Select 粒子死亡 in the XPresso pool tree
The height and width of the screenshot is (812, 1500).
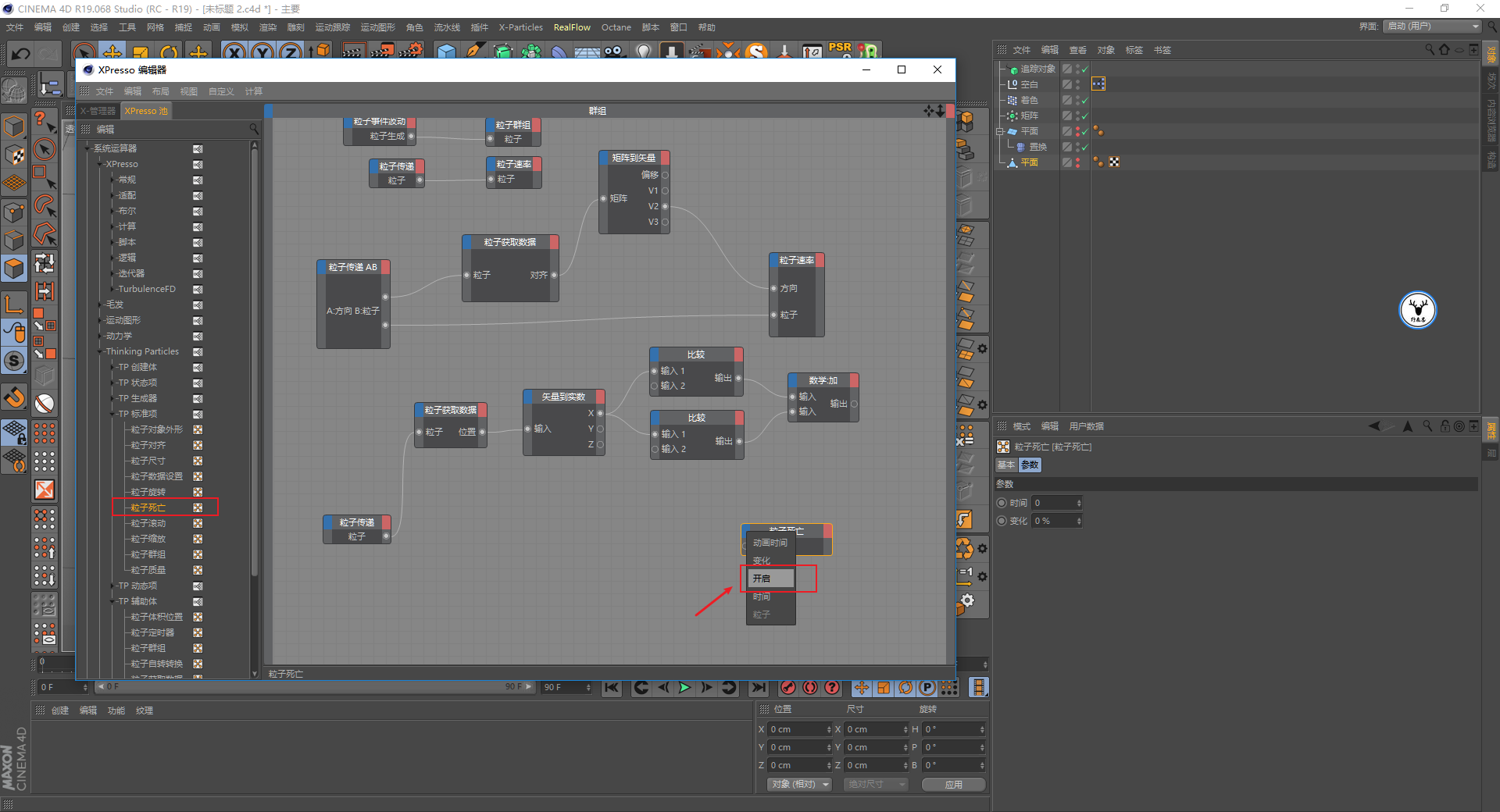tap(148, 507)
